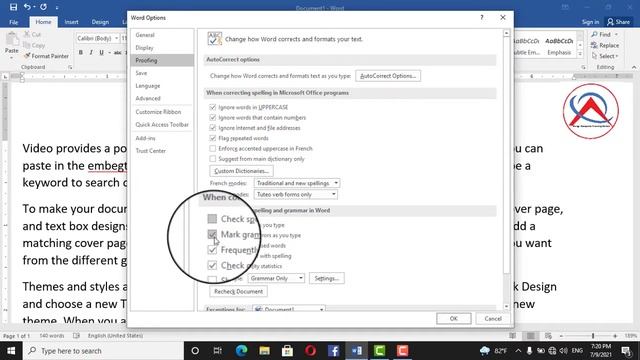Open File Explorer from taskbar
Screen dimensions: 640x360
(x=264, y=351)
